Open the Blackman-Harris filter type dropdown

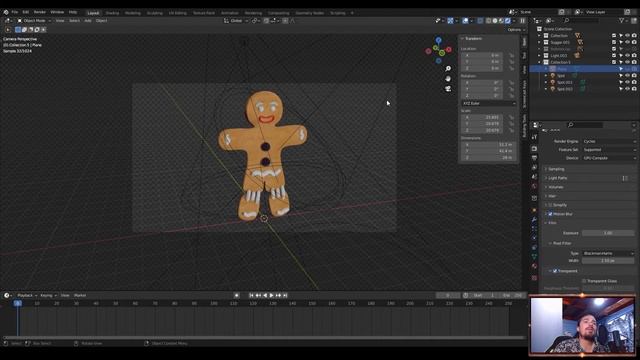tap(608, 253)
